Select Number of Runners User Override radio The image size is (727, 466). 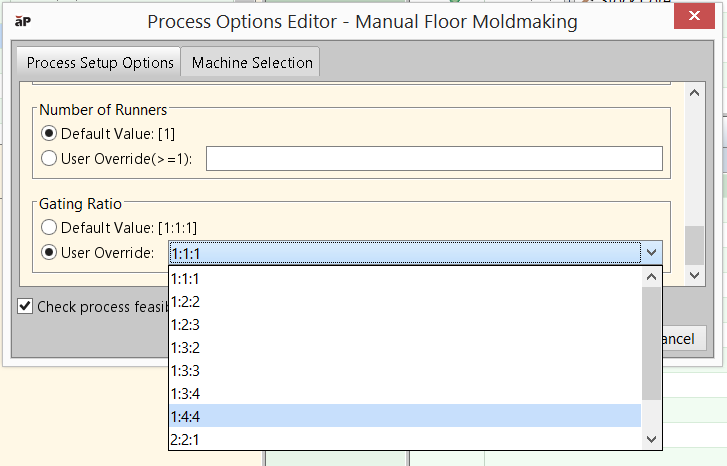coord(48,158)
